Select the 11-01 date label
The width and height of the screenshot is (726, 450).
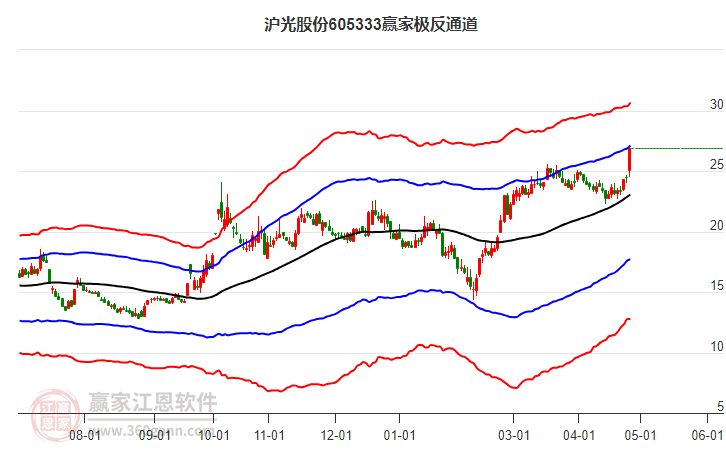[269, 436]
